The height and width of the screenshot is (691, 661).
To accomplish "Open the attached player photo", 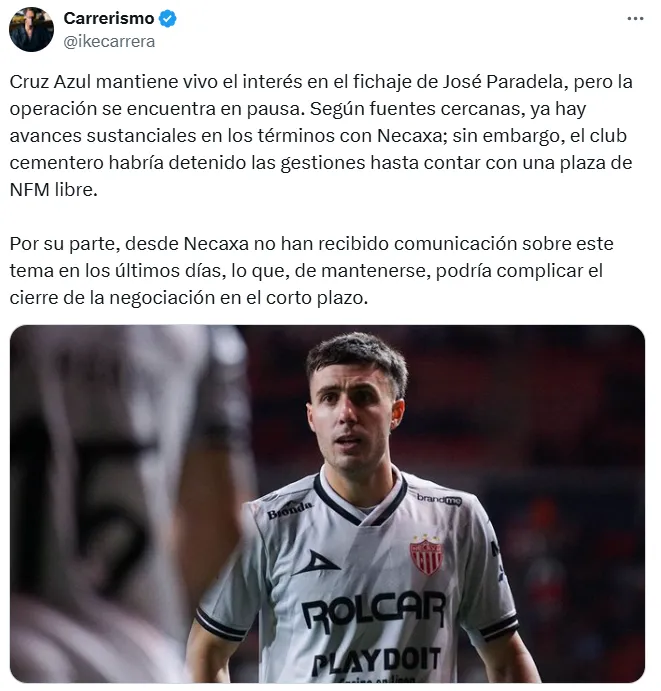I will coord(327,504).
